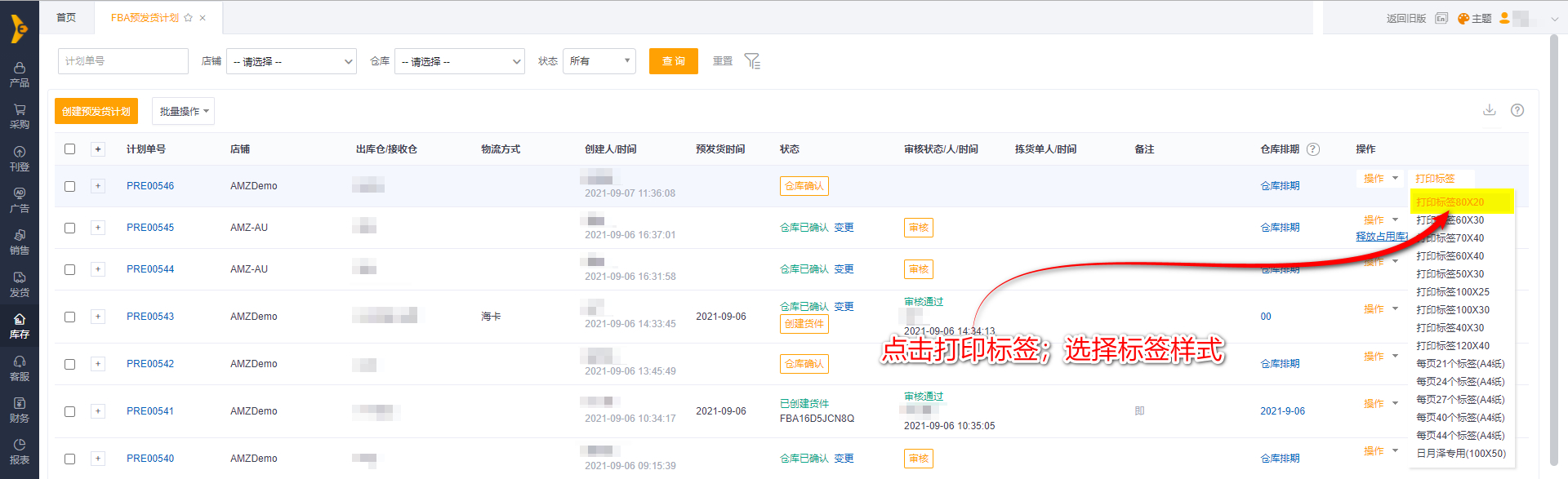Click the help question mark icon above table

1517,110
